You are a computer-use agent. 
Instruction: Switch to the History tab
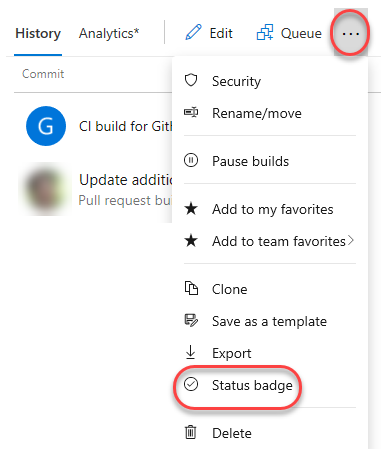click(38, 33)
